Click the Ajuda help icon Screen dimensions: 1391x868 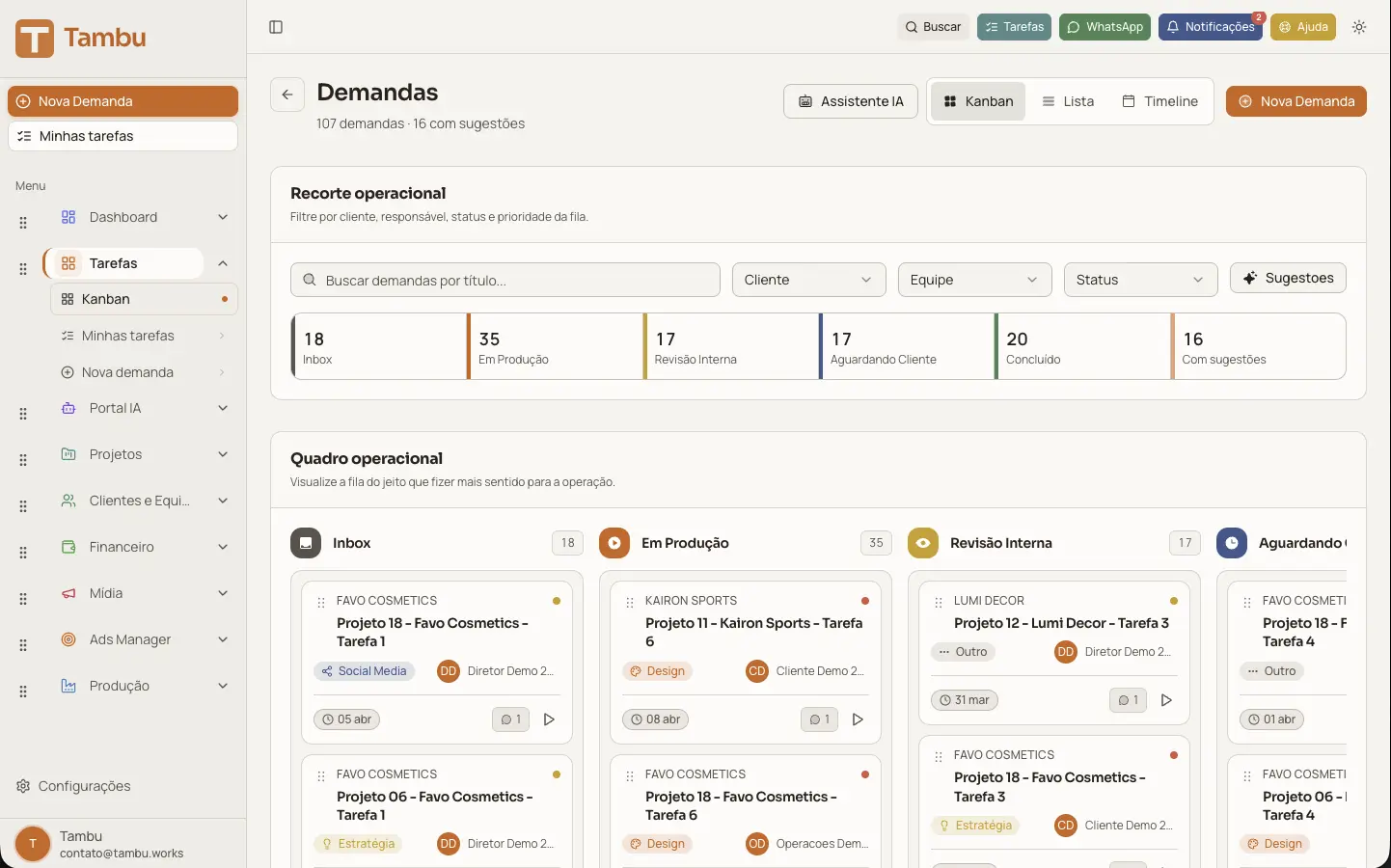coord(1302,26)
